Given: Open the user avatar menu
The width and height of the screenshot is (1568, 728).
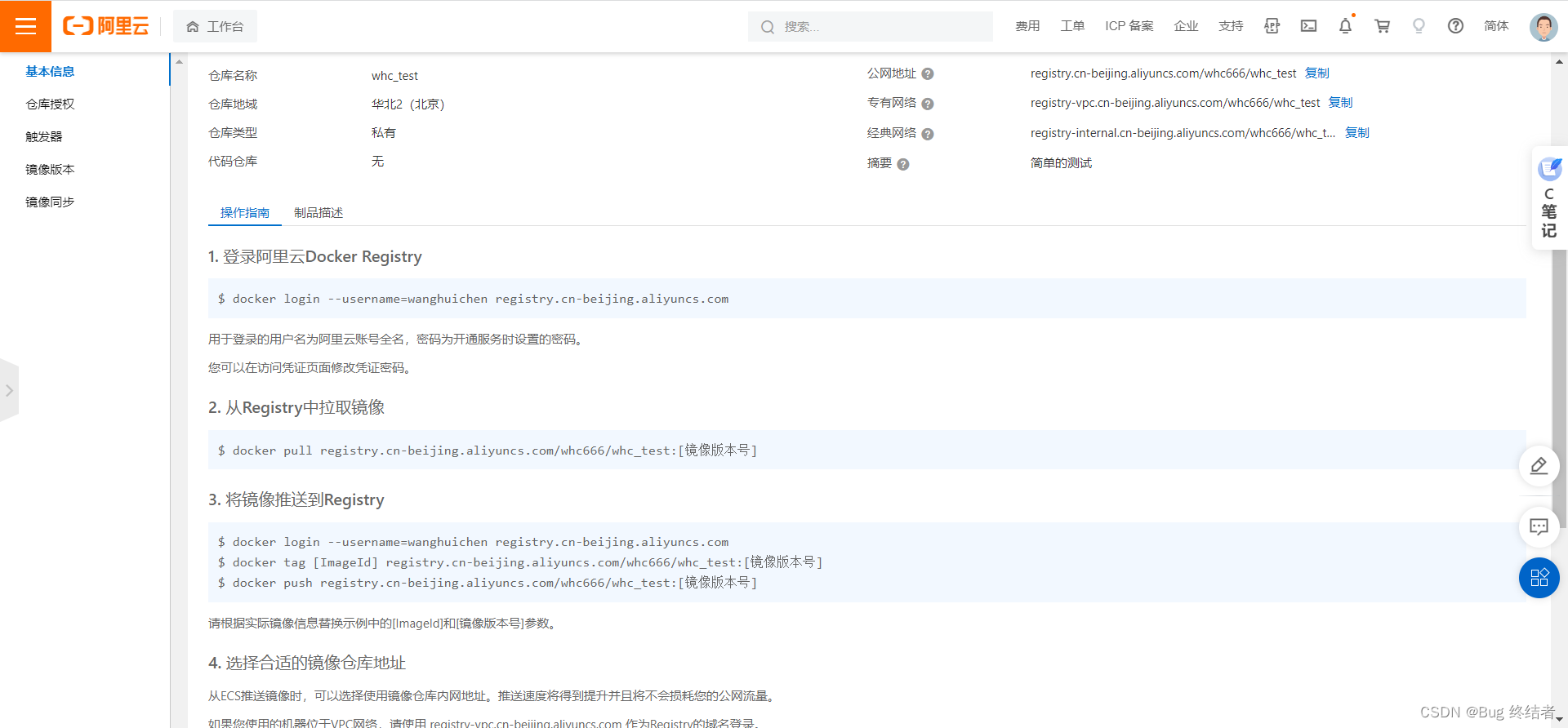Looking at the screenshot, I should tap(1543, 27).
